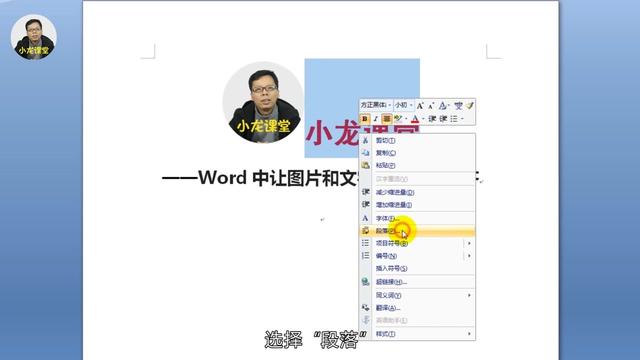
Task: Expand the 项目符号 submenu arrow
Action: [469, 243]
